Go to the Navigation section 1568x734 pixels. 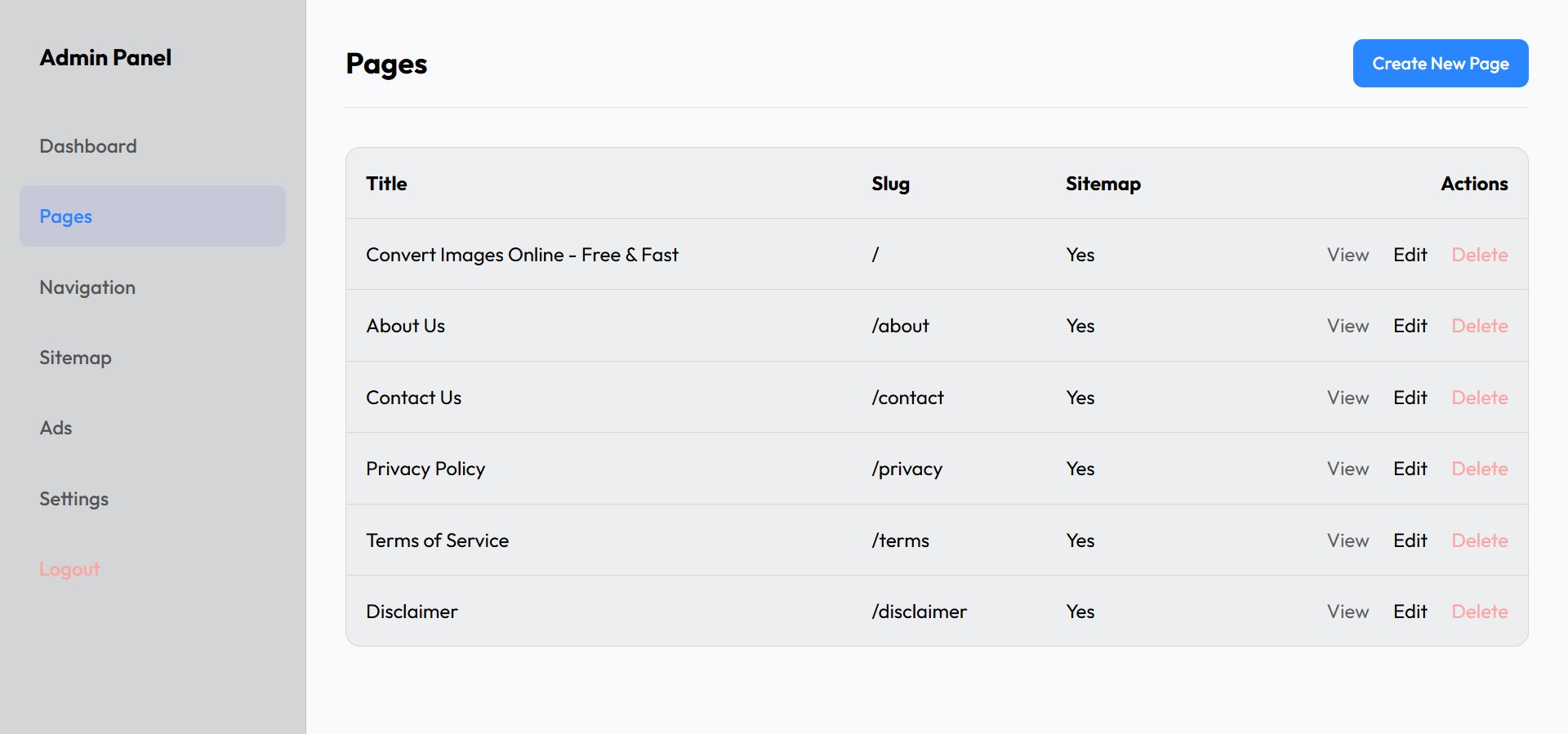pos(87,287)
